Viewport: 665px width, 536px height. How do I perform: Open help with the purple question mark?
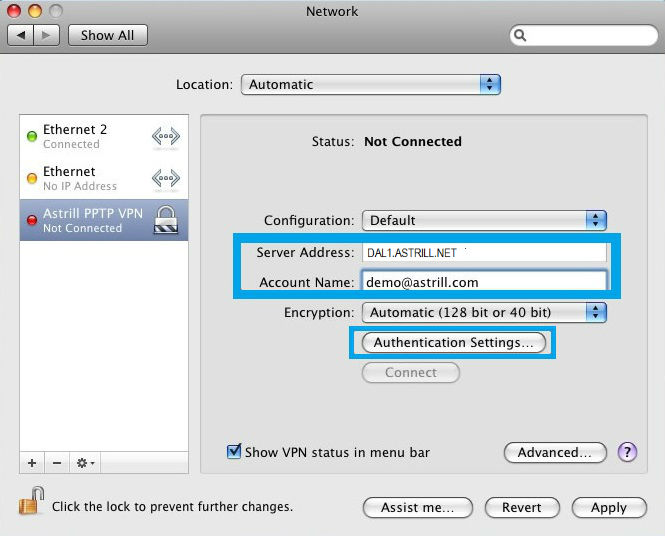(627, 452)
